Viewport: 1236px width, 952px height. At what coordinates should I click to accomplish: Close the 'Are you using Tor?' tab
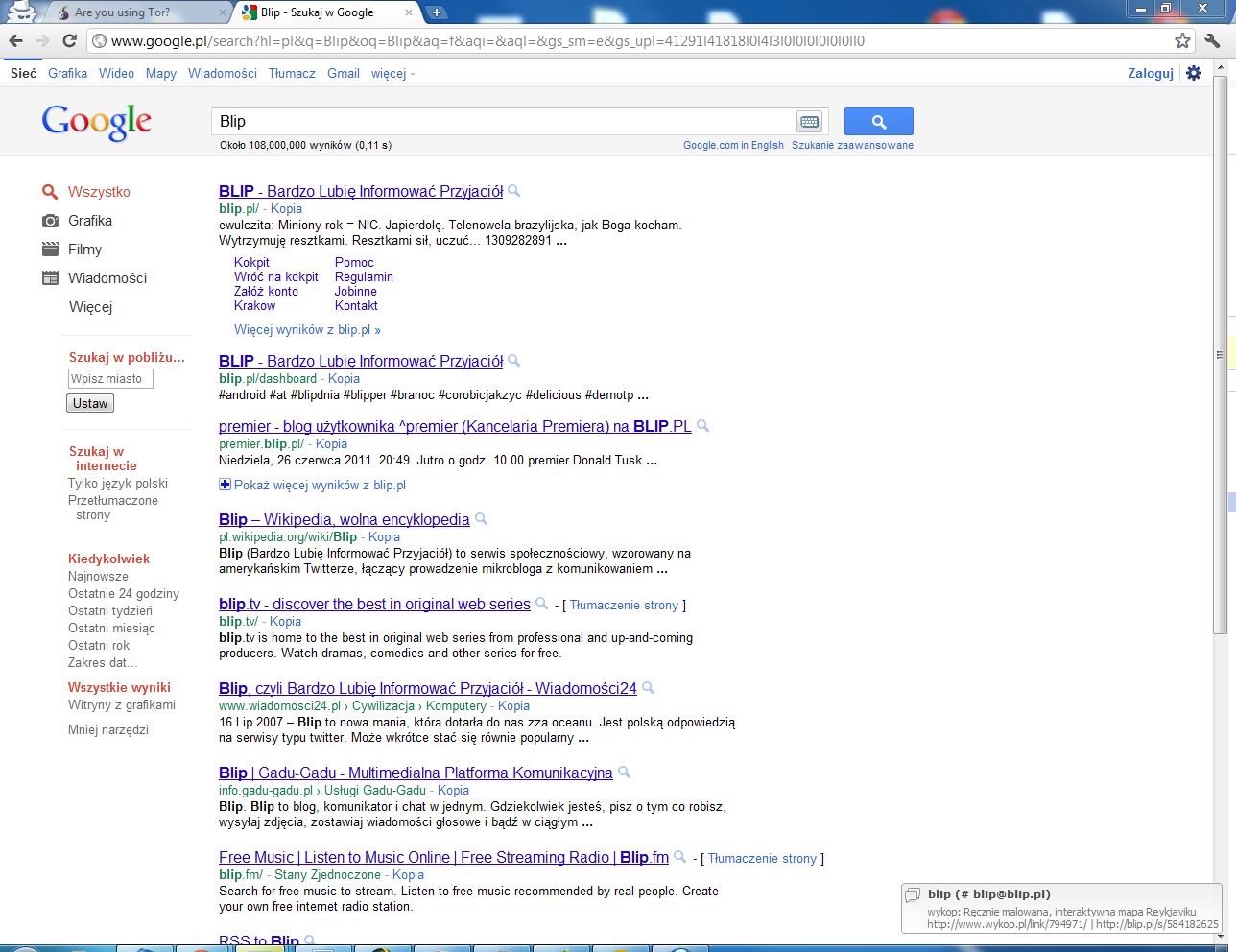pyautogui.click(x=222, y=13)
